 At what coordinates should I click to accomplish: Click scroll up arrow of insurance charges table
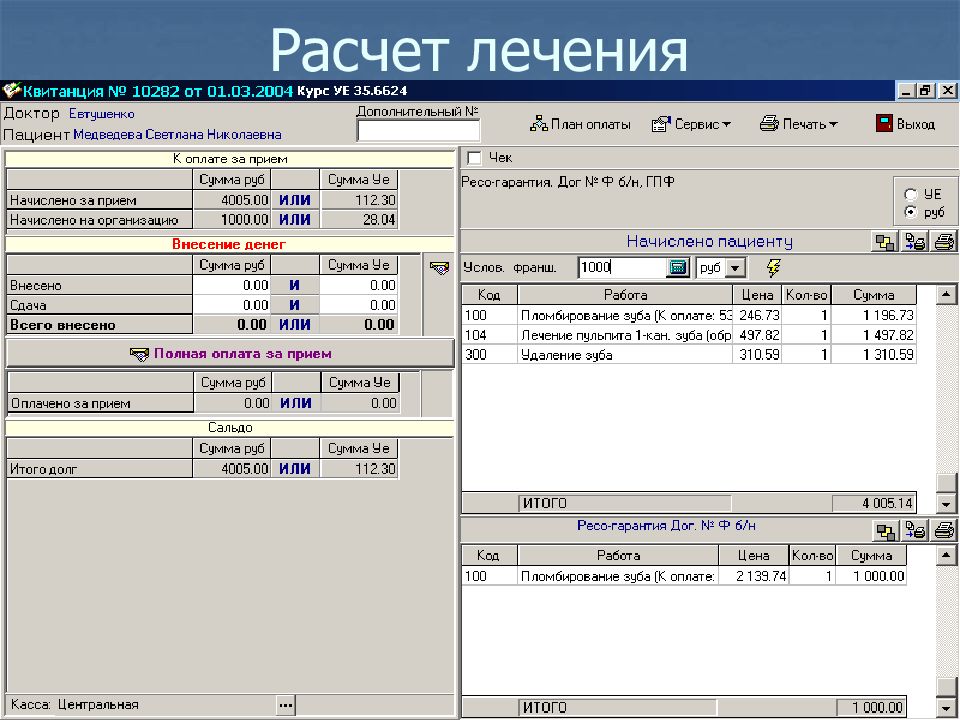[x=947, y=555]
